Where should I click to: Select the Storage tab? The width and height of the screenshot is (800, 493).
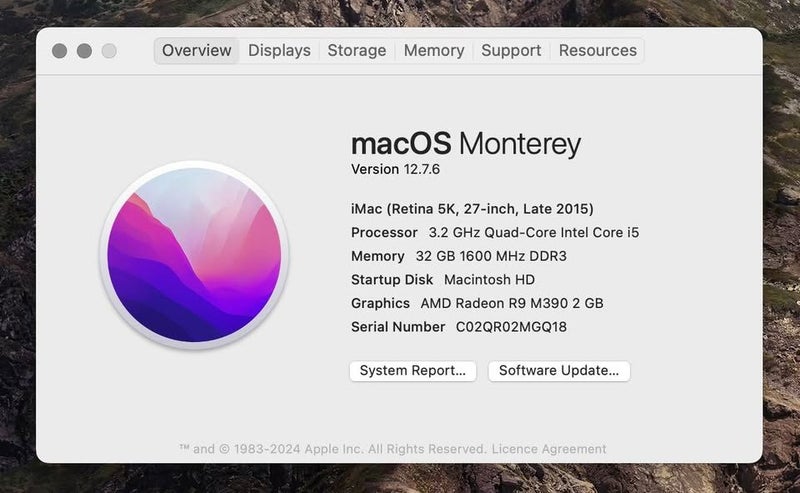357,51
